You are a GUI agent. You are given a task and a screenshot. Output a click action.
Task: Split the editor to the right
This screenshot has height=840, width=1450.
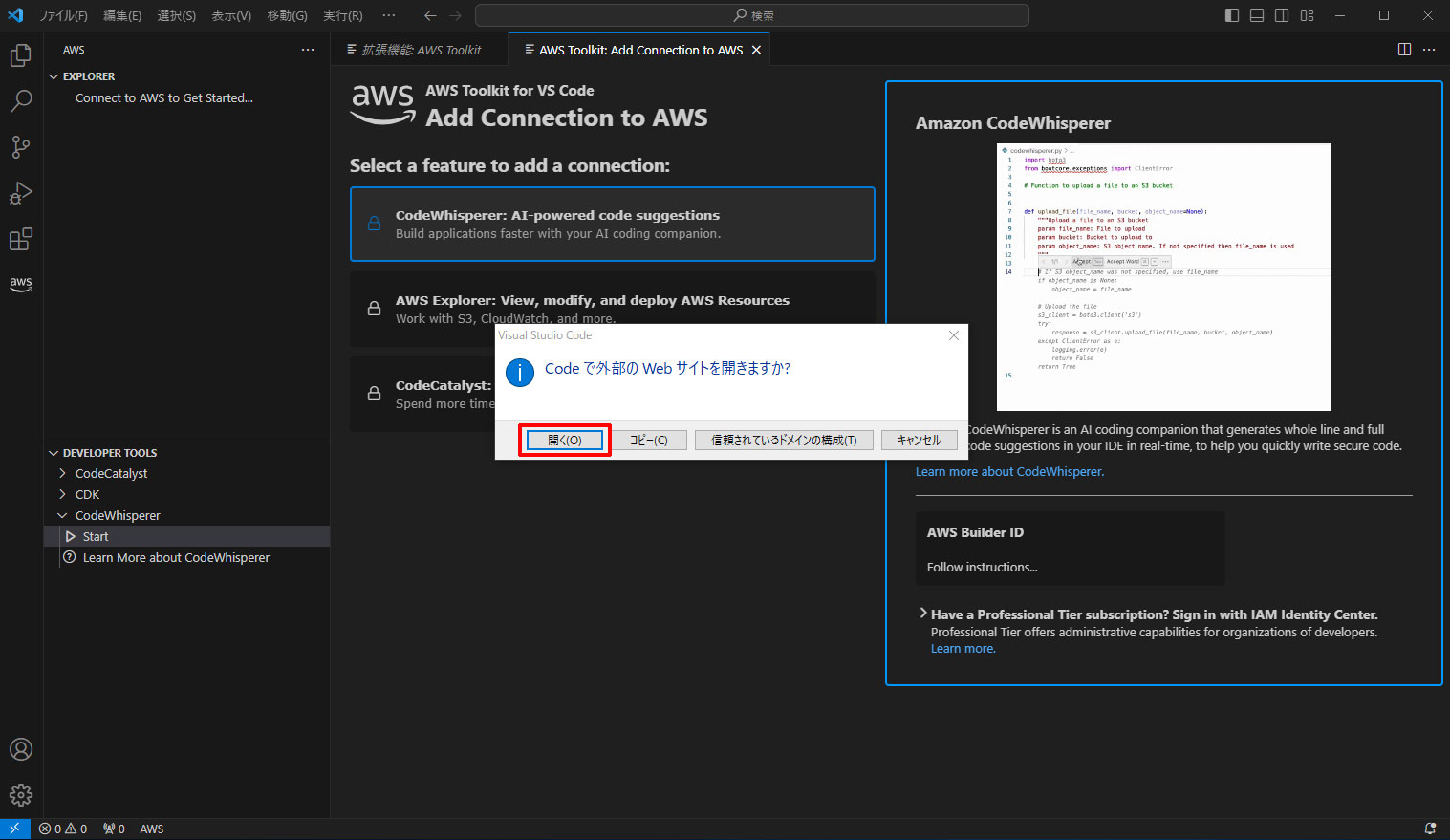click(x=1404, y=50)
